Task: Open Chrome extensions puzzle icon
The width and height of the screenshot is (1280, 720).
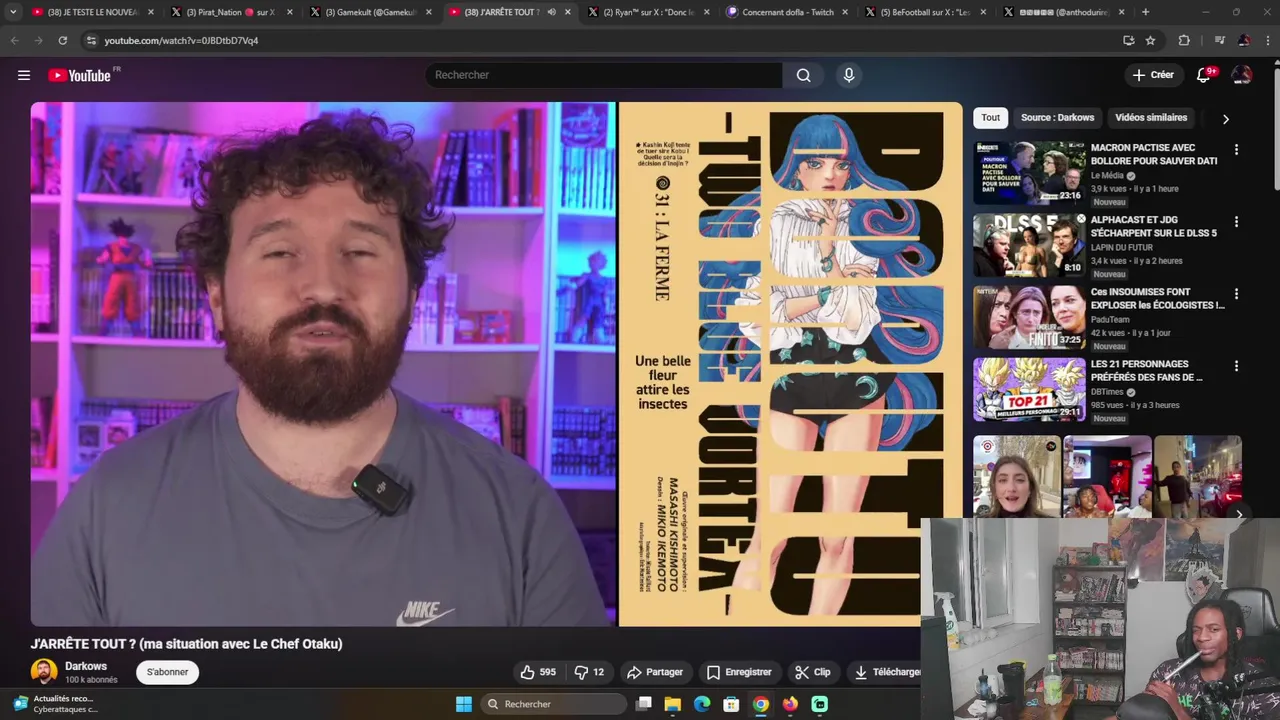Action: click(x=1184, y=40)
